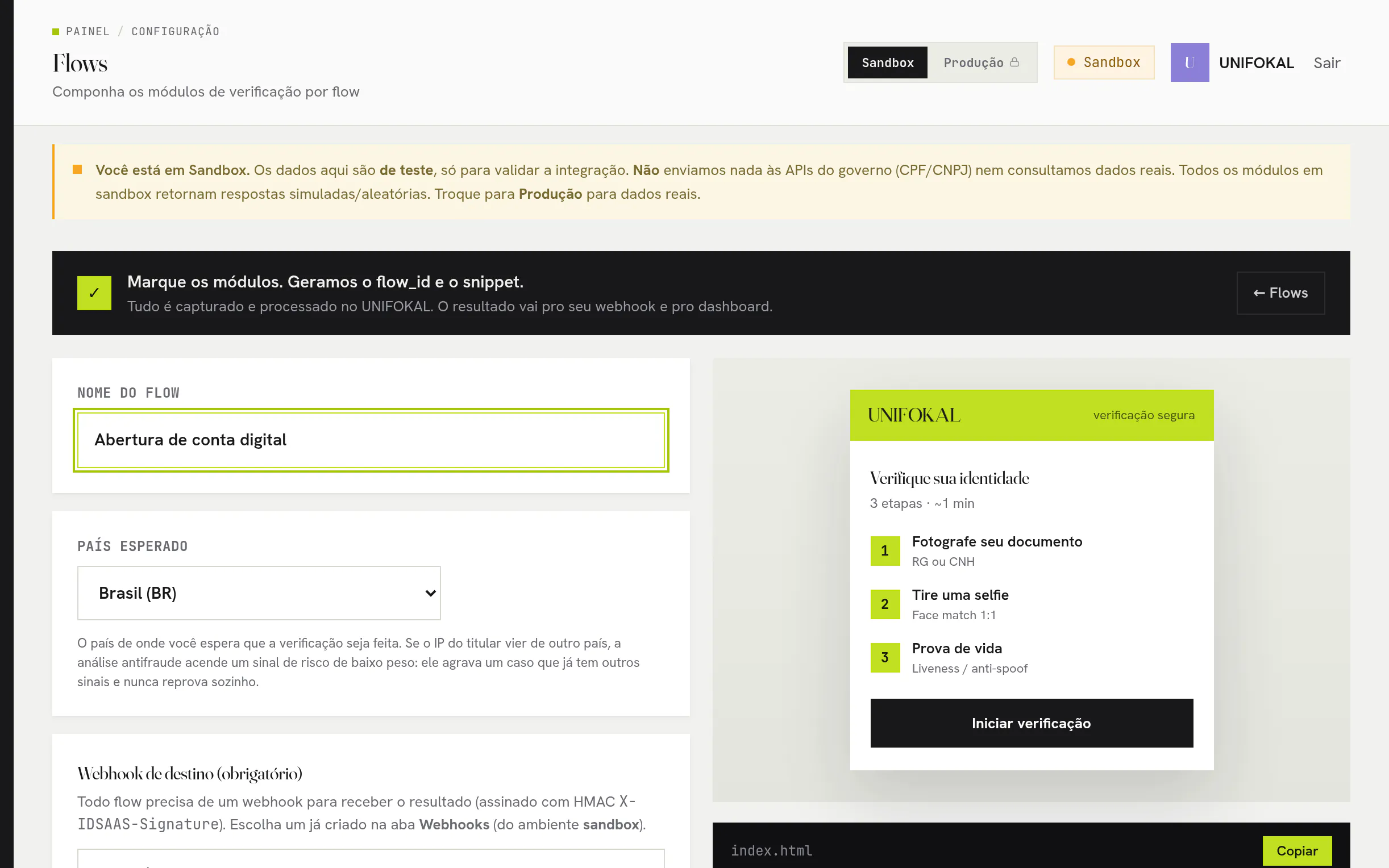Click the '3 etapas · ~1 min' text
Viewport: 1389px width, 868px height.
[922, 503]
